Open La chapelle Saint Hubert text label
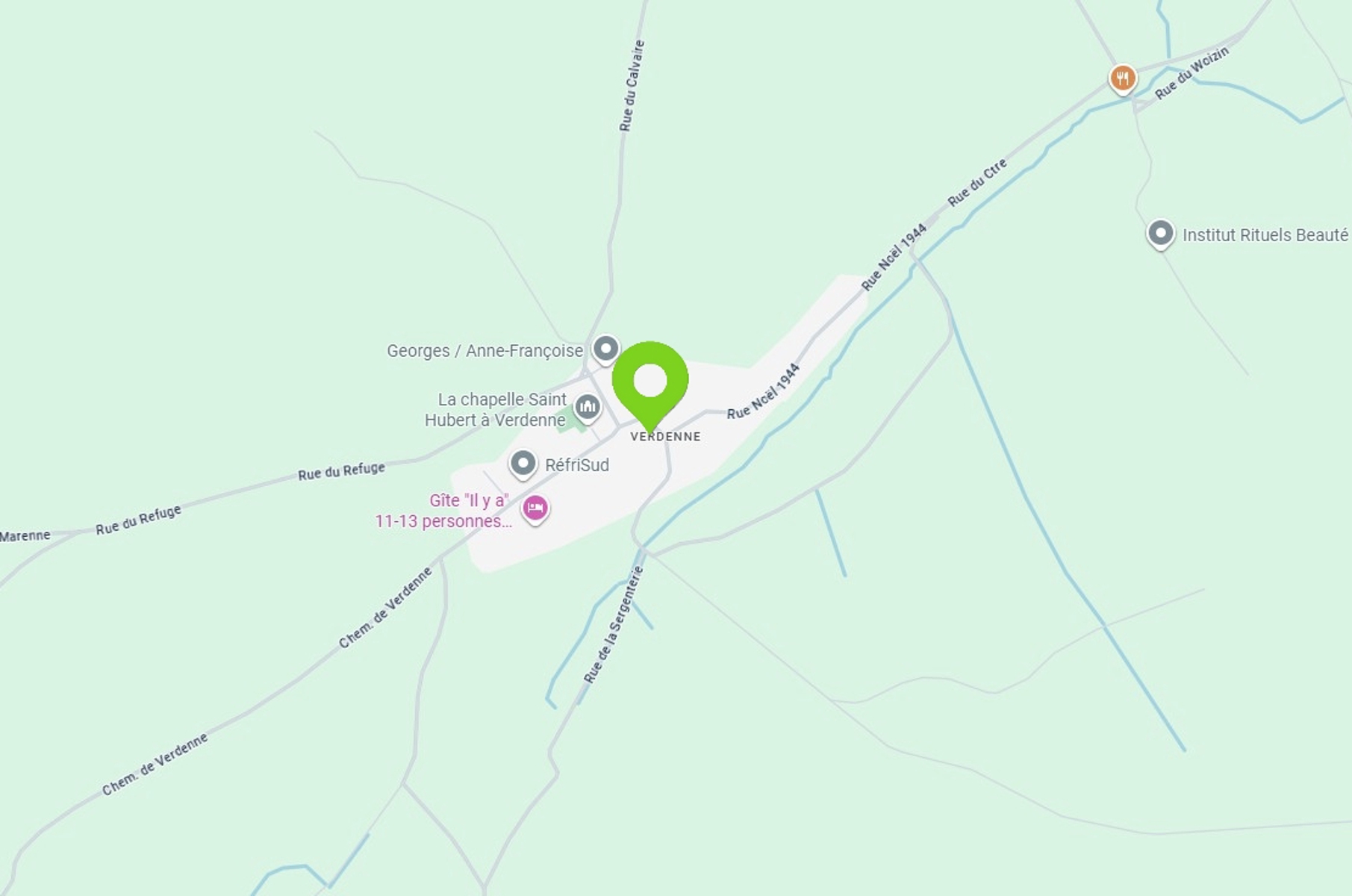1352x896 pixels. (496, 410)
